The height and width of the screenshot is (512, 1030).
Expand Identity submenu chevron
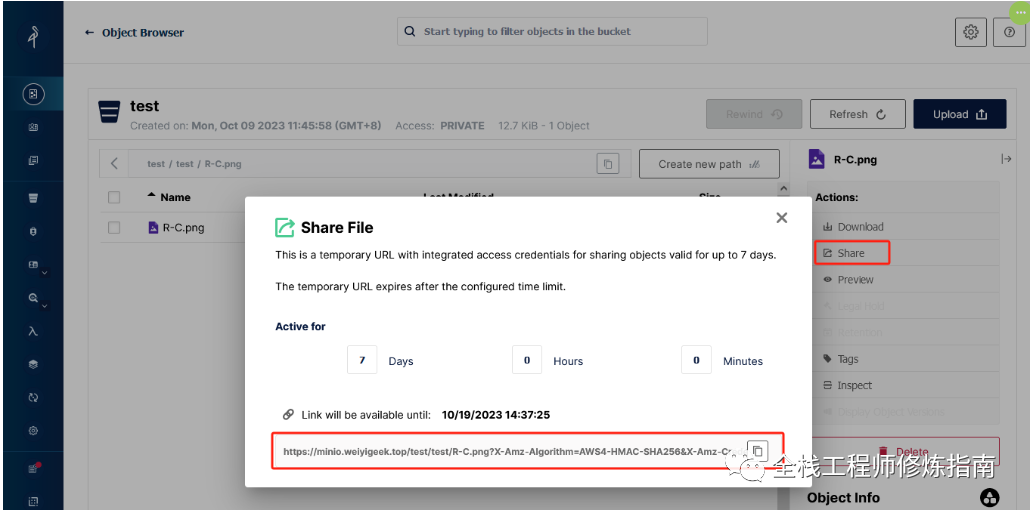(45, 272)
